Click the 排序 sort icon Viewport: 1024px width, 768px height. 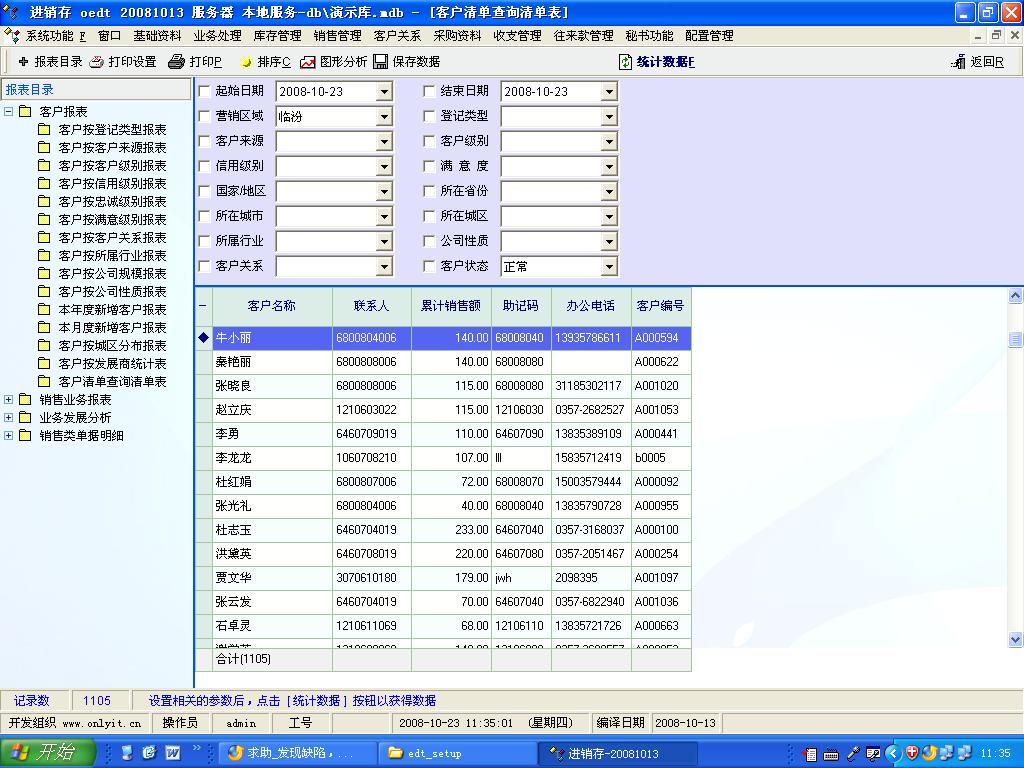coord(246,62)
